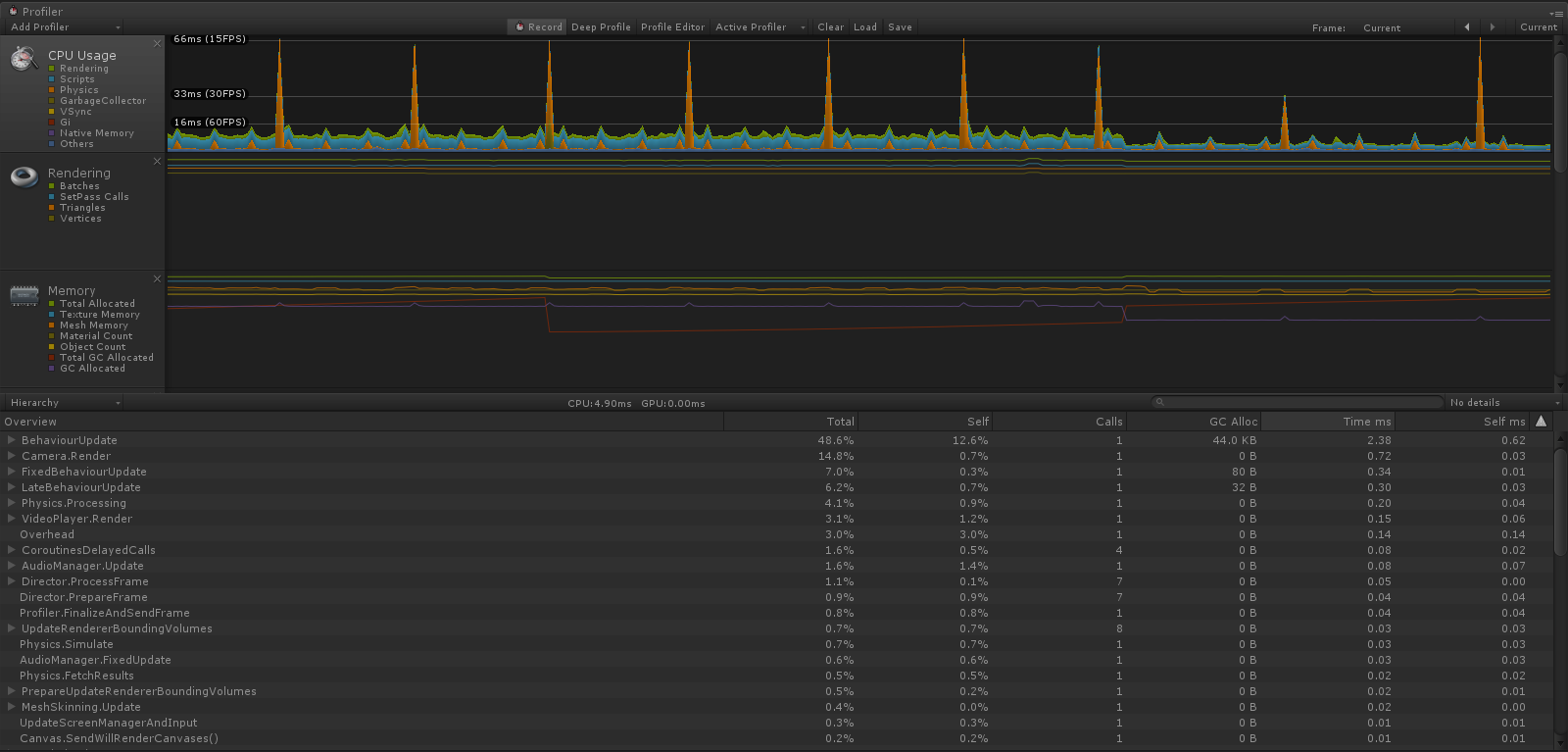1568x752 pixels.
Task: Toggle Others series visibility
Action: (52, 144)
